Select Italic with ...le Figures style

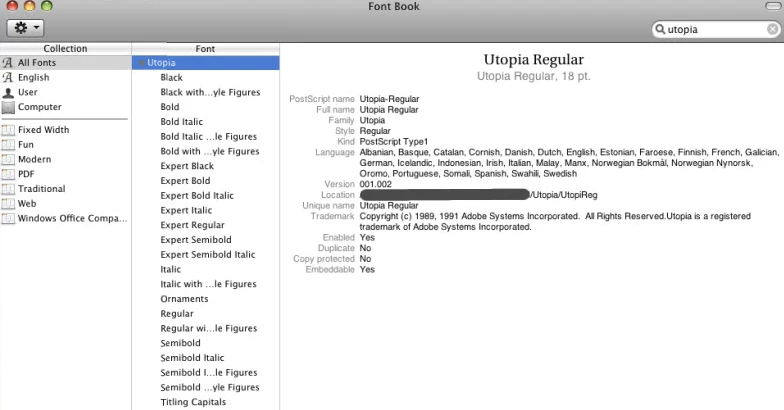[x=208, y=284]
